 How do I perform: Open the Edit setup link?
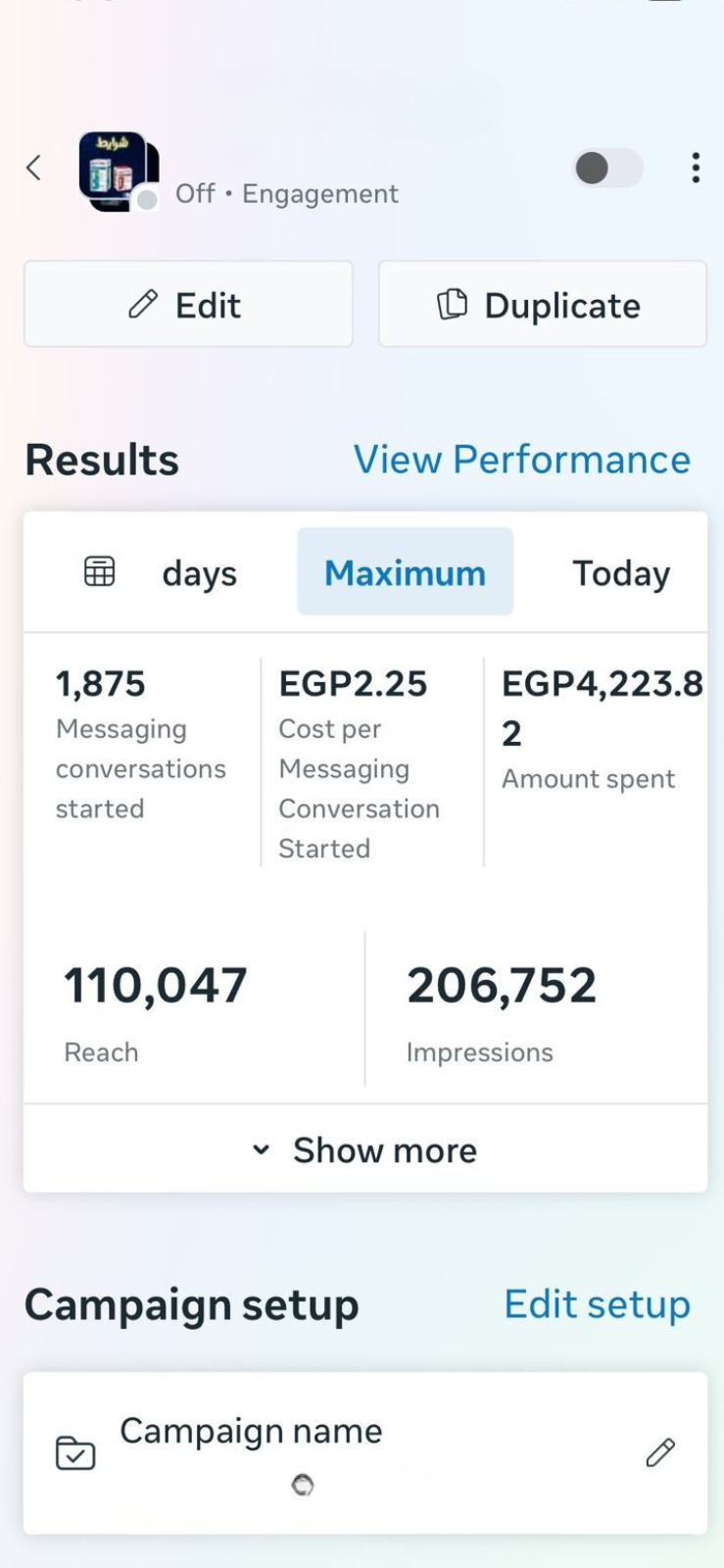(x=597, y=1304)
